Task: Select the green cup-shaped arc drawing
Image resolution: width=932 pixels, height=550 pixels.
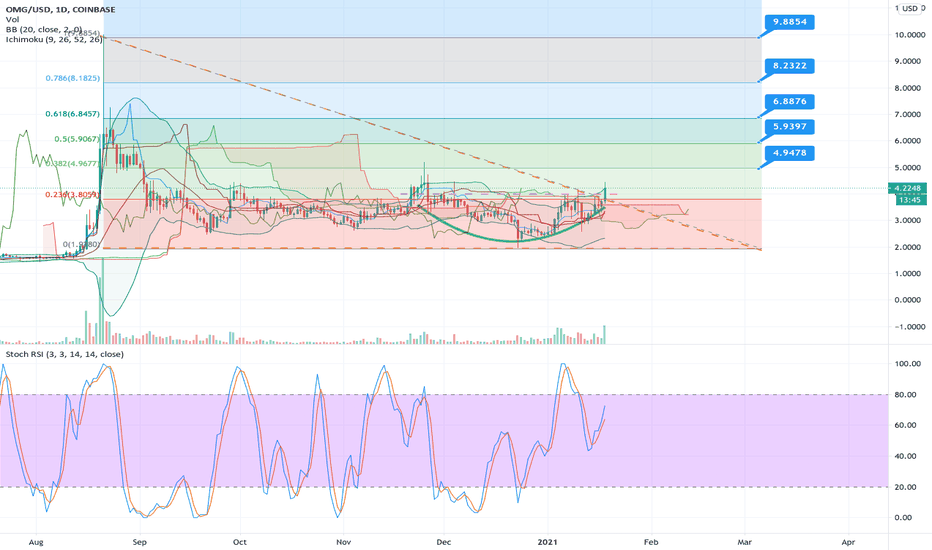Action: pyautogui.click(x=512, y=241)
